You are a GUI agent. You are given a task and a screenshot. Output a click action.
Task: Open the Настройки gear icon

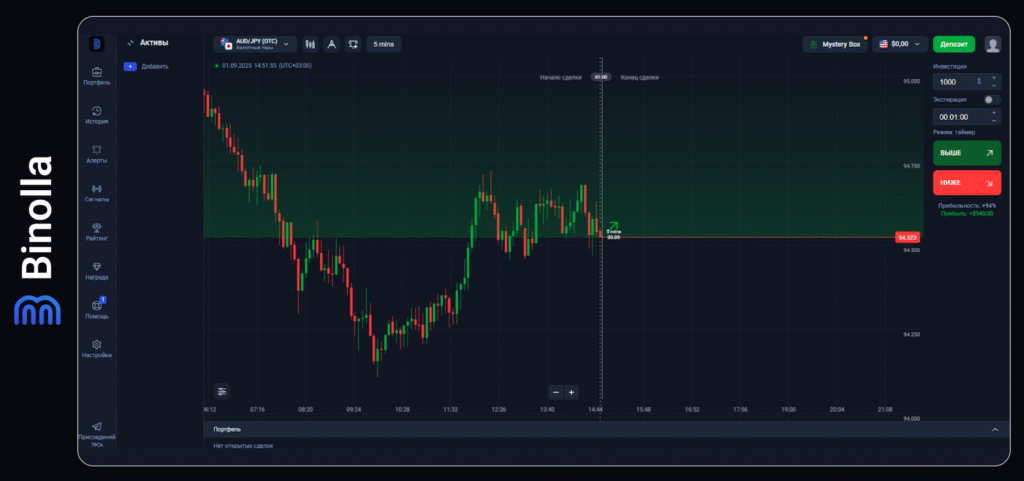[97, 348]
